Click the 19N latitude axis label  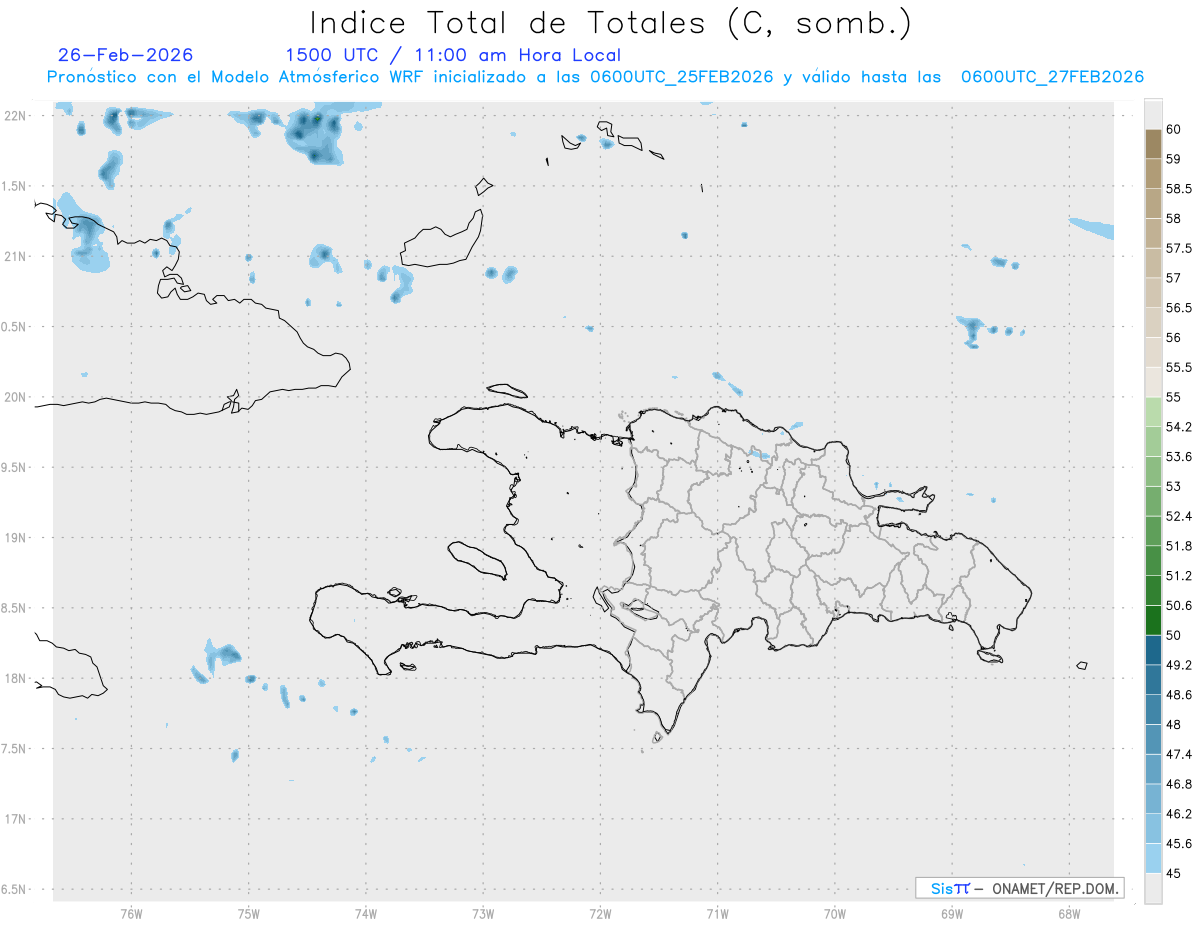coord(15,537)
